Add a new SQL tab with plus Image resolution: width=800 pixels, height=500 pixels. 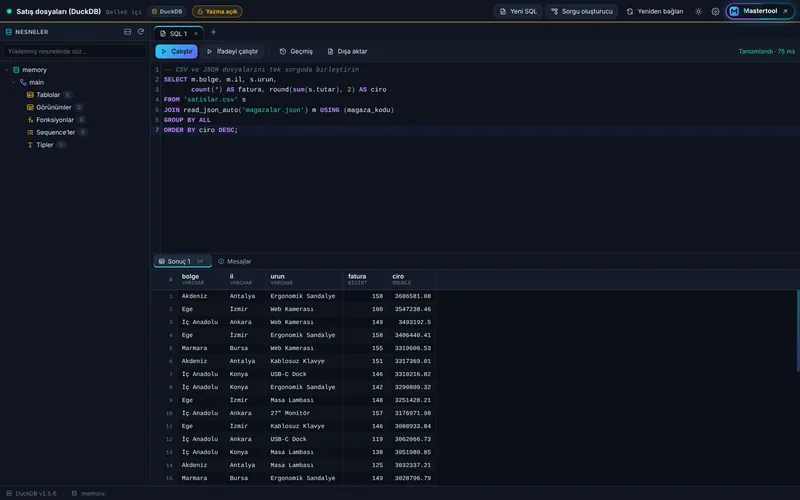click(x=213, y=32)
